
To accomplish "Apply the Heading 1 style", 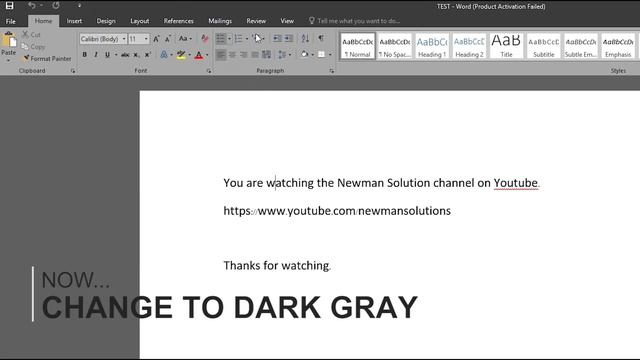I will [432, 46].
